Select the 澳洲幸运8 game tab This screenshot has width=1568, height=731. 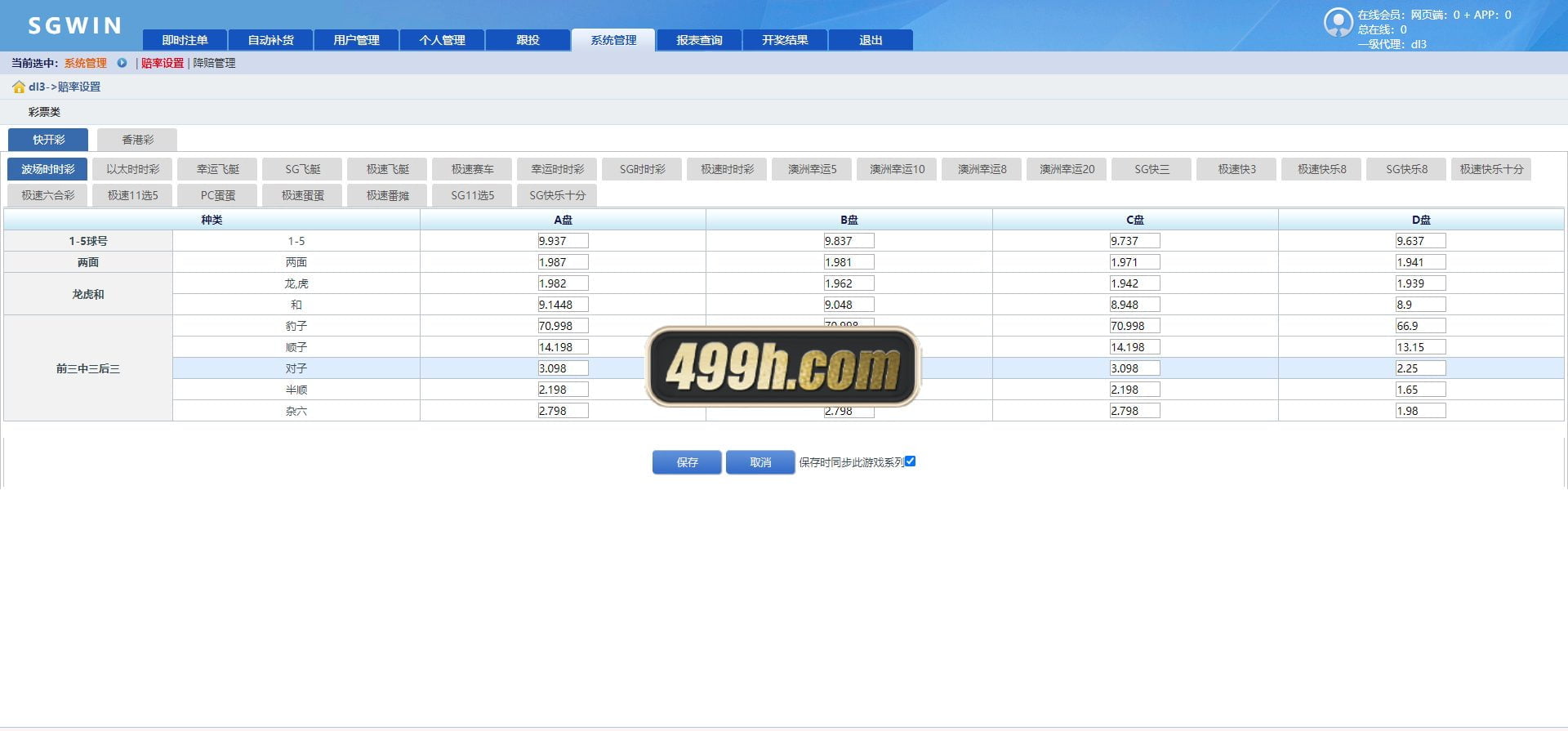(x=982, y=169)
